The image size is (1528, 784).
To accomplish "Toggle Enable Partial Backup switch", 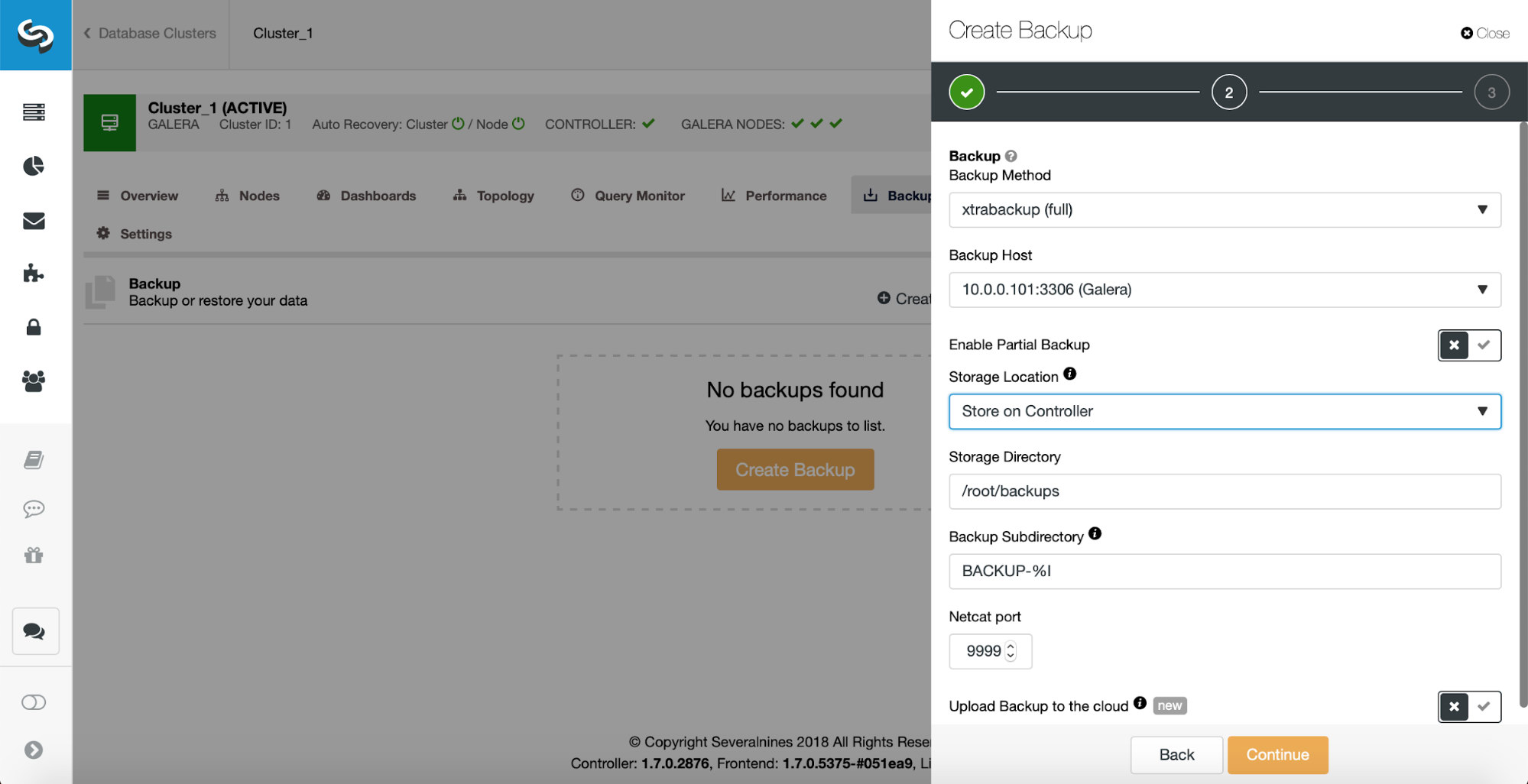I will 1469,345.
